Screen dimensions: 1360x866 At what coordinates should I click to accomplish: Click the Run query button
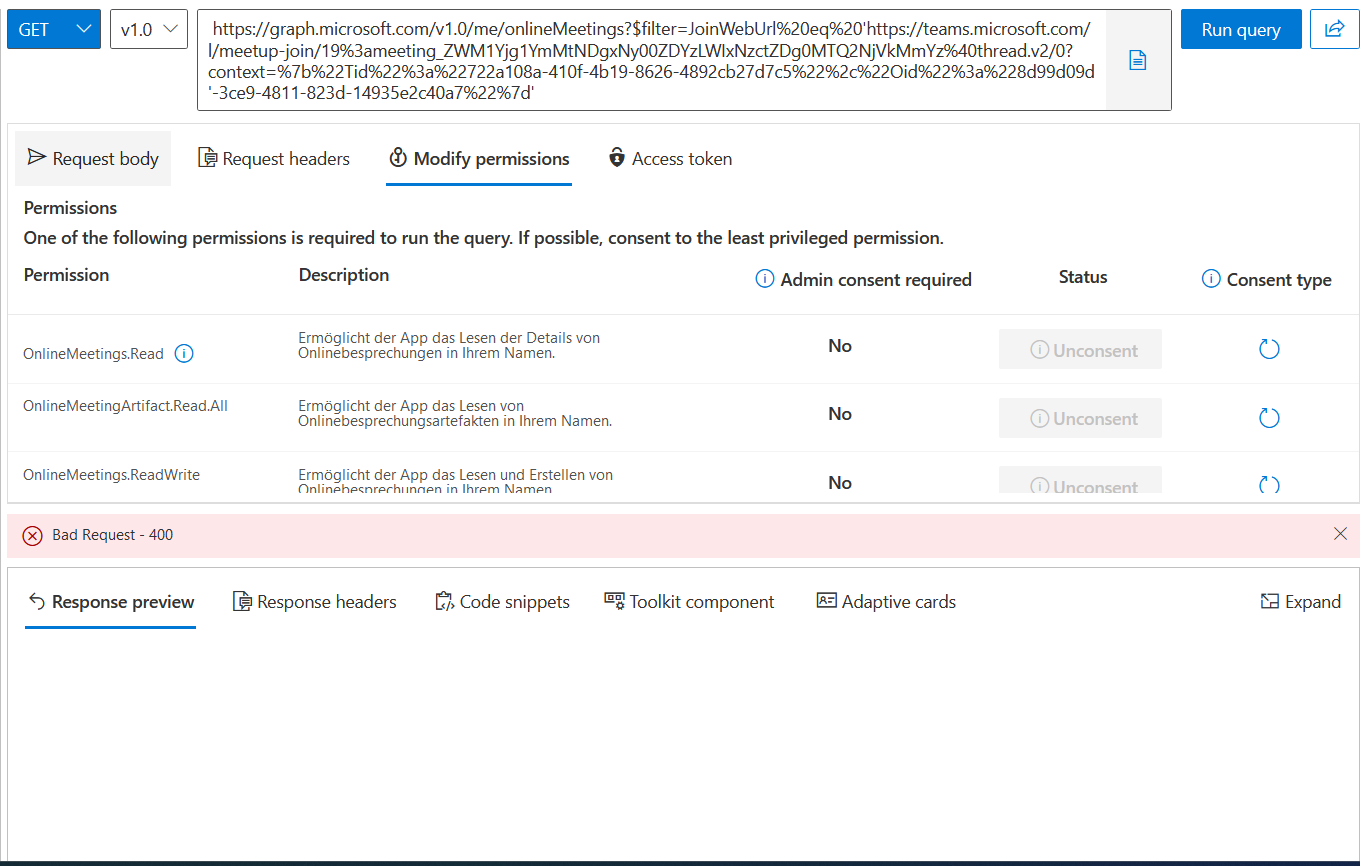point(1241,29)
